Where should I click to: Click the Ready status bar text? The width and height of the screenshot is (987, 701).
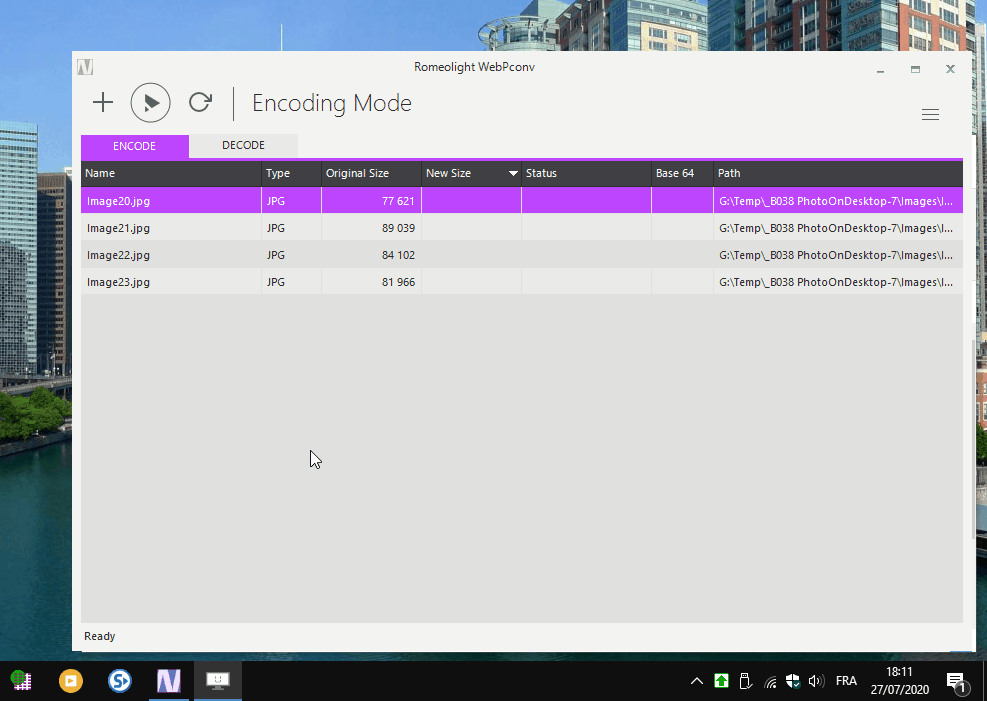99,636
